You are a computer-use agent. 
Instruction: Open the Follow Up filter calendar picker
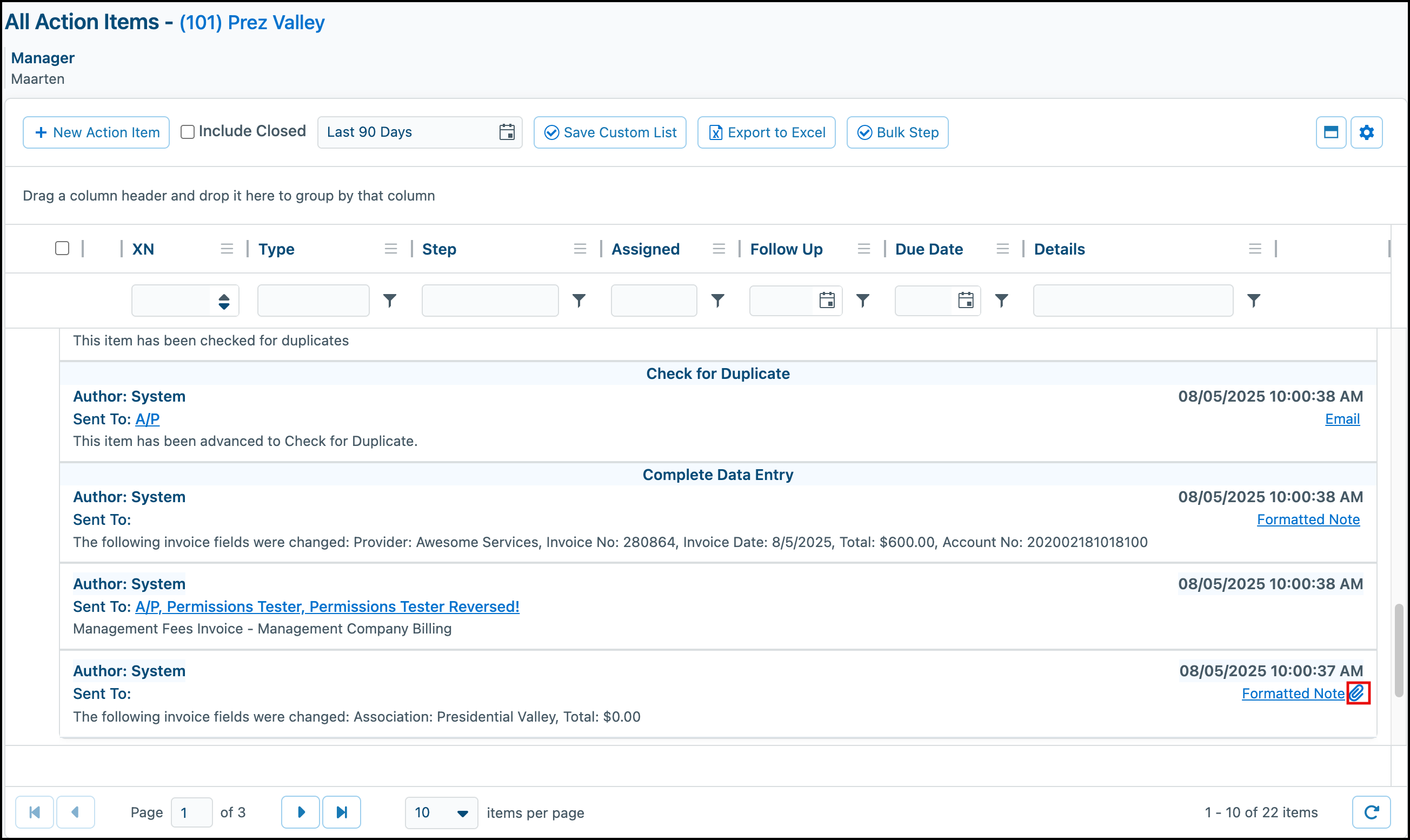pos(827,300)
